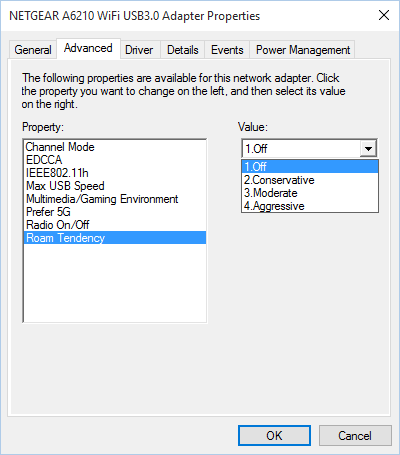This screenshot has width=400, height=455.
Task: Select 3.Moderate roam value
Action: tap(310, 193)
